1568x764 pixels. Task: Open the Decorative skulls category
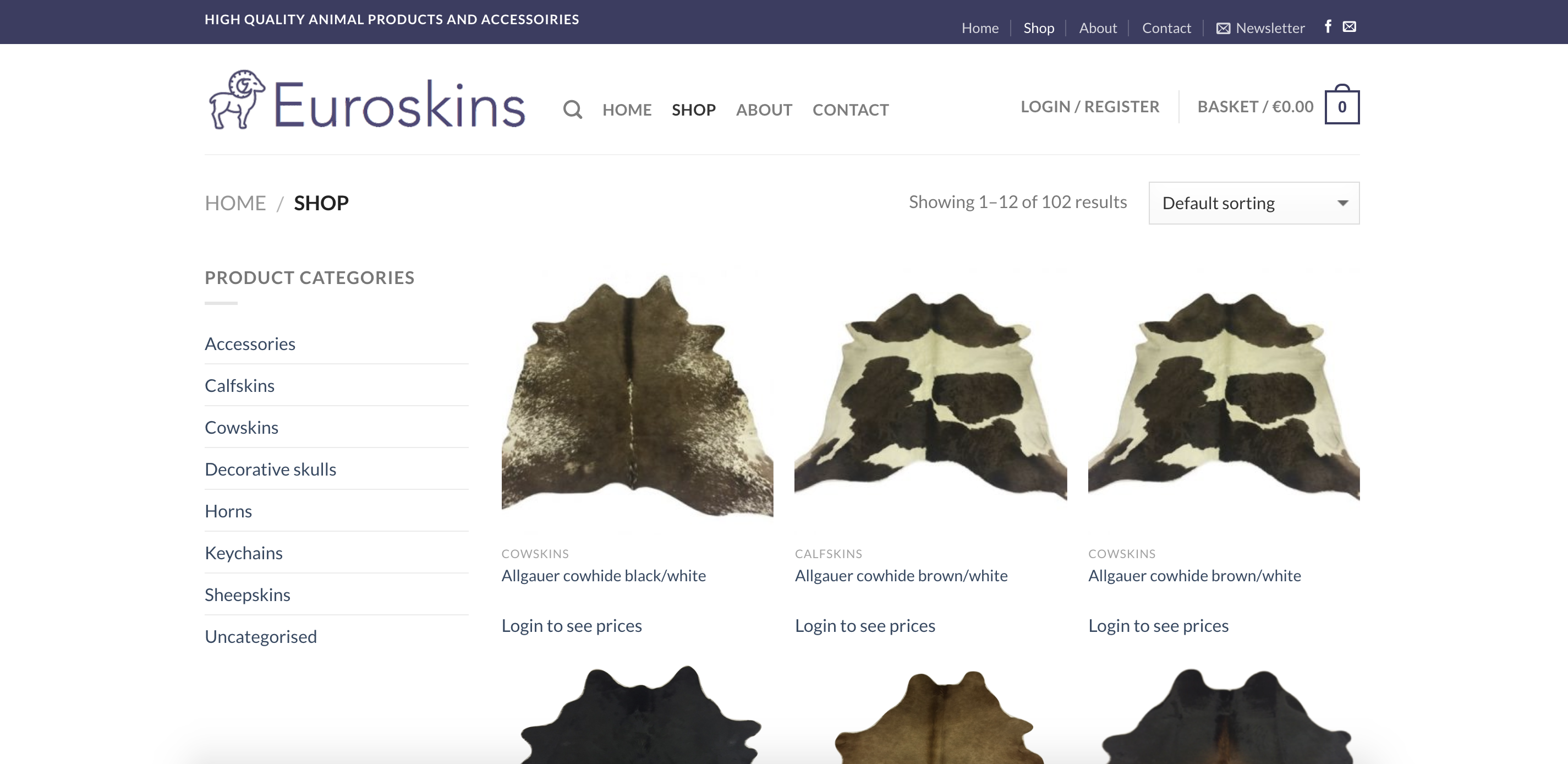tap(270, 469)
